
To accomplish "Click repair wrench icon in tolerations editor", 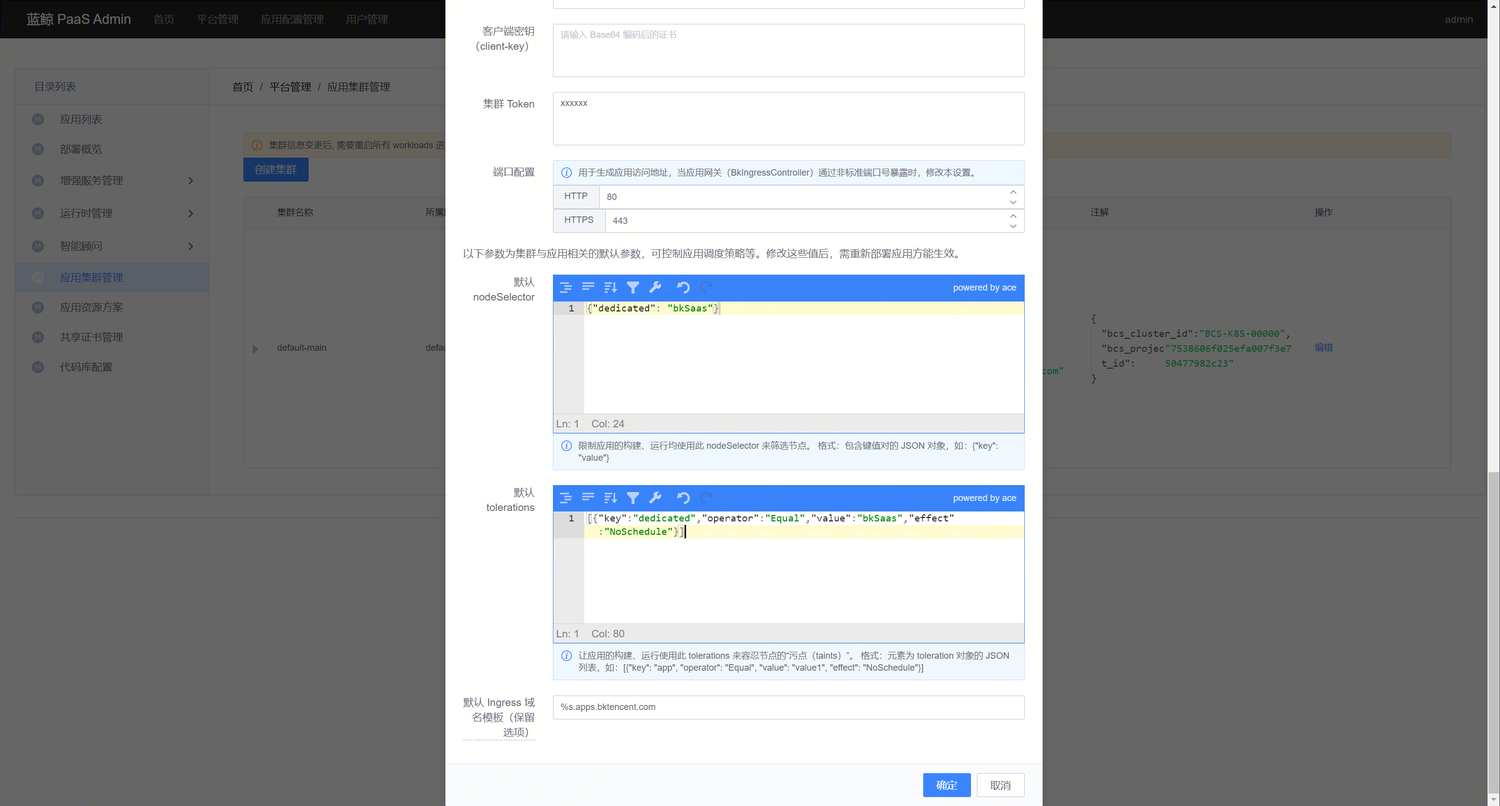I will click(x=655, y=498).
